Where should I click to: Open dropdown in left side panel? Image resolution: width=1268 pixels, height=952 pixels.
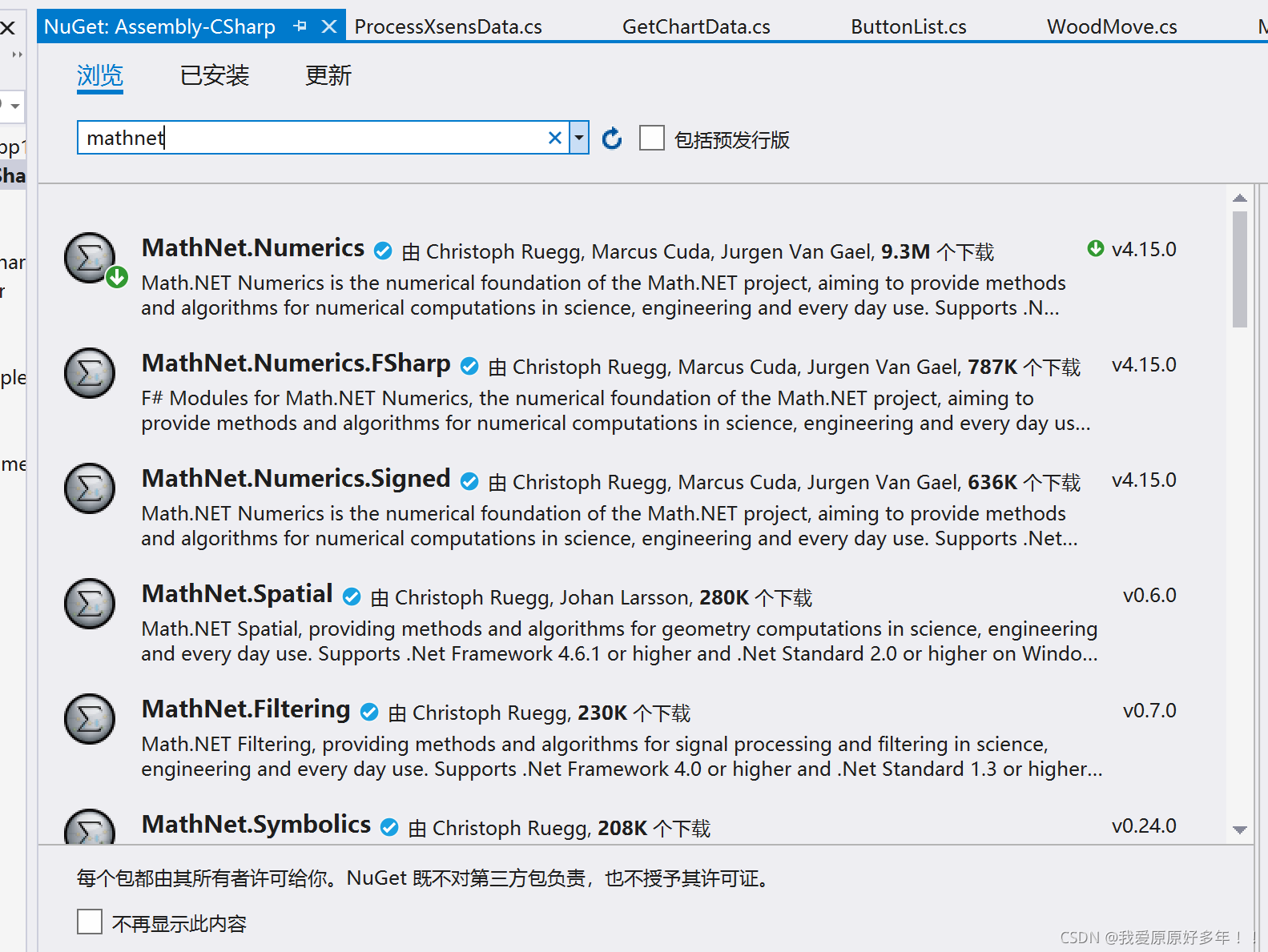(14, 106)
